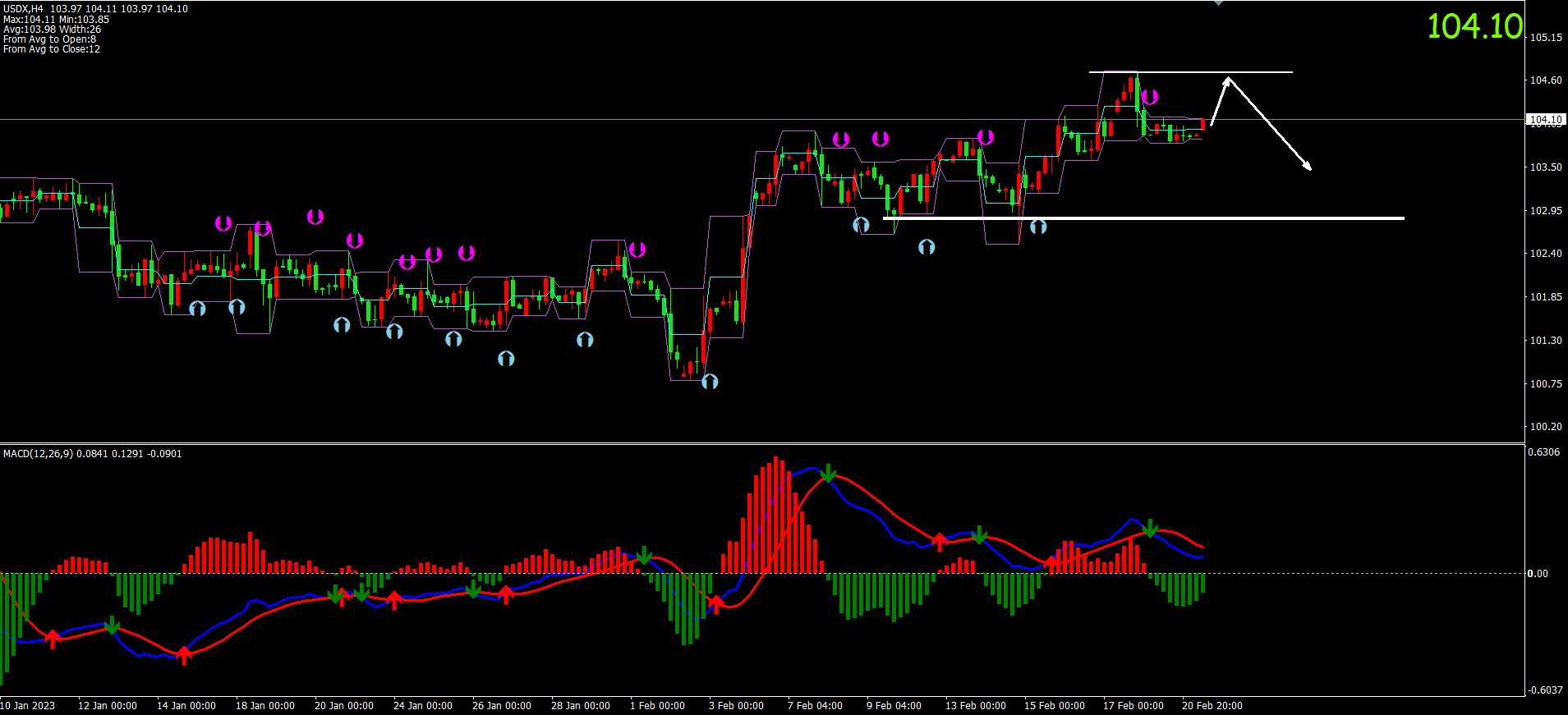Click the 105.15 level on the price scale
Screen dimensions: 1568x715
point(1545,38)
